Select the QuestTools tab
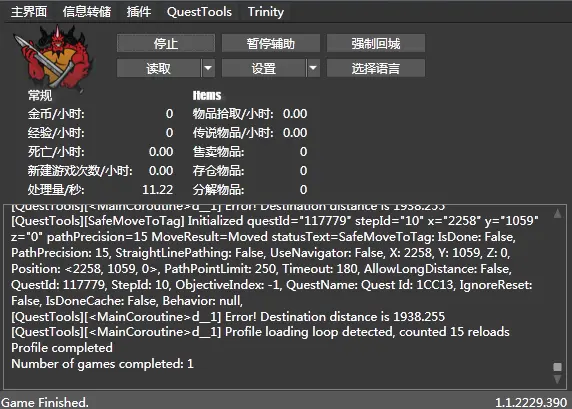This screenshot has height=409, width=572. pos(199,12)
